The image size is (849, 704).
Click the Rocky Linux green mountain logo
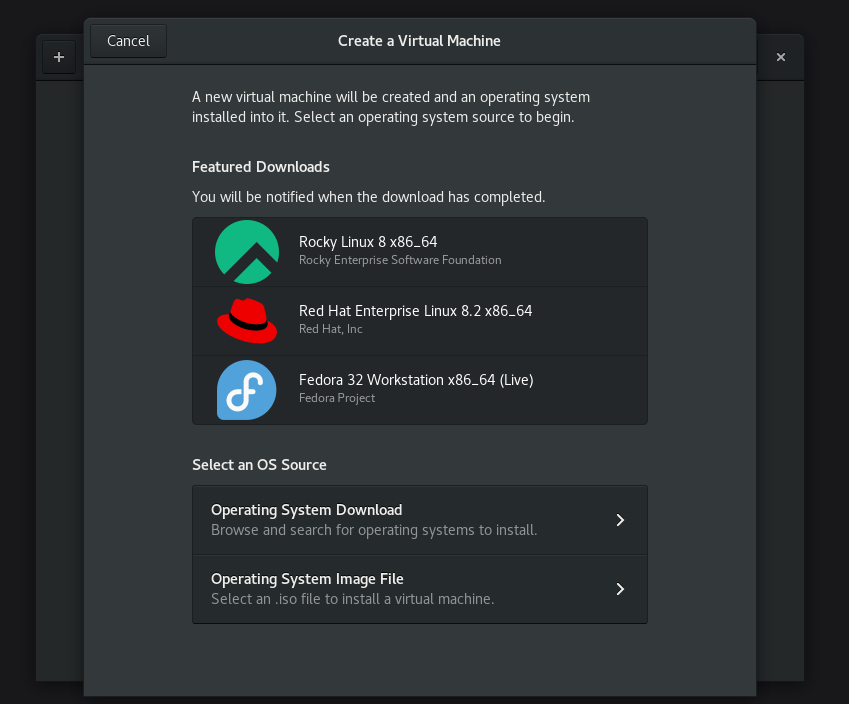(x=246, y=252)
